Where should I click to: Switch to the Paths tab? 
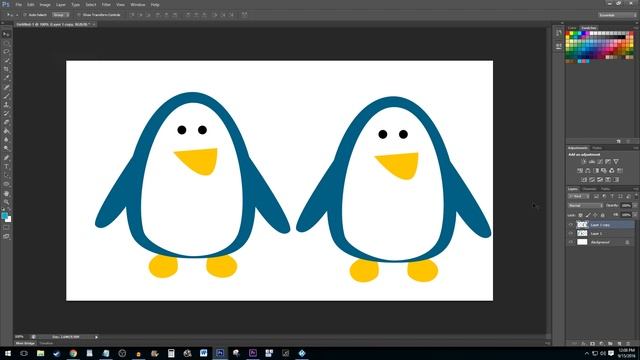pos(605,189)
